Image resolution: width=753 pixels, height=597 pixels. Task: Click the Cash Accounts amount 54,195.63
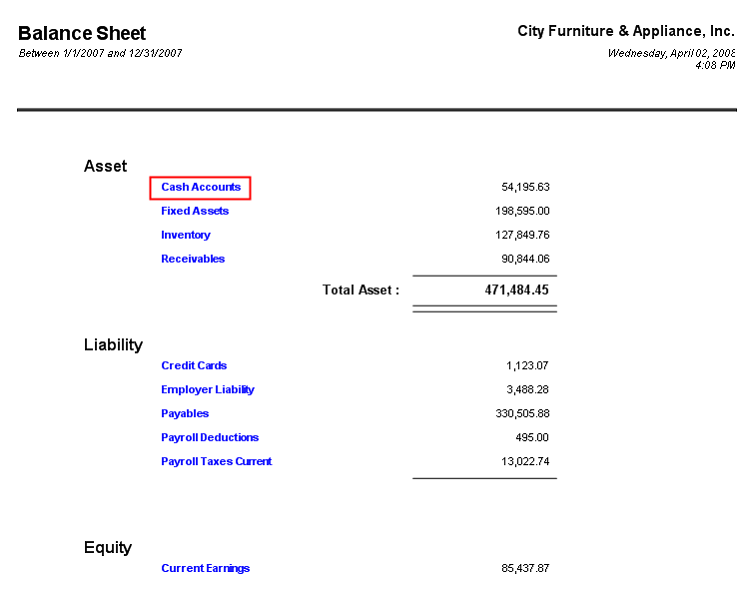pos(525,187)
